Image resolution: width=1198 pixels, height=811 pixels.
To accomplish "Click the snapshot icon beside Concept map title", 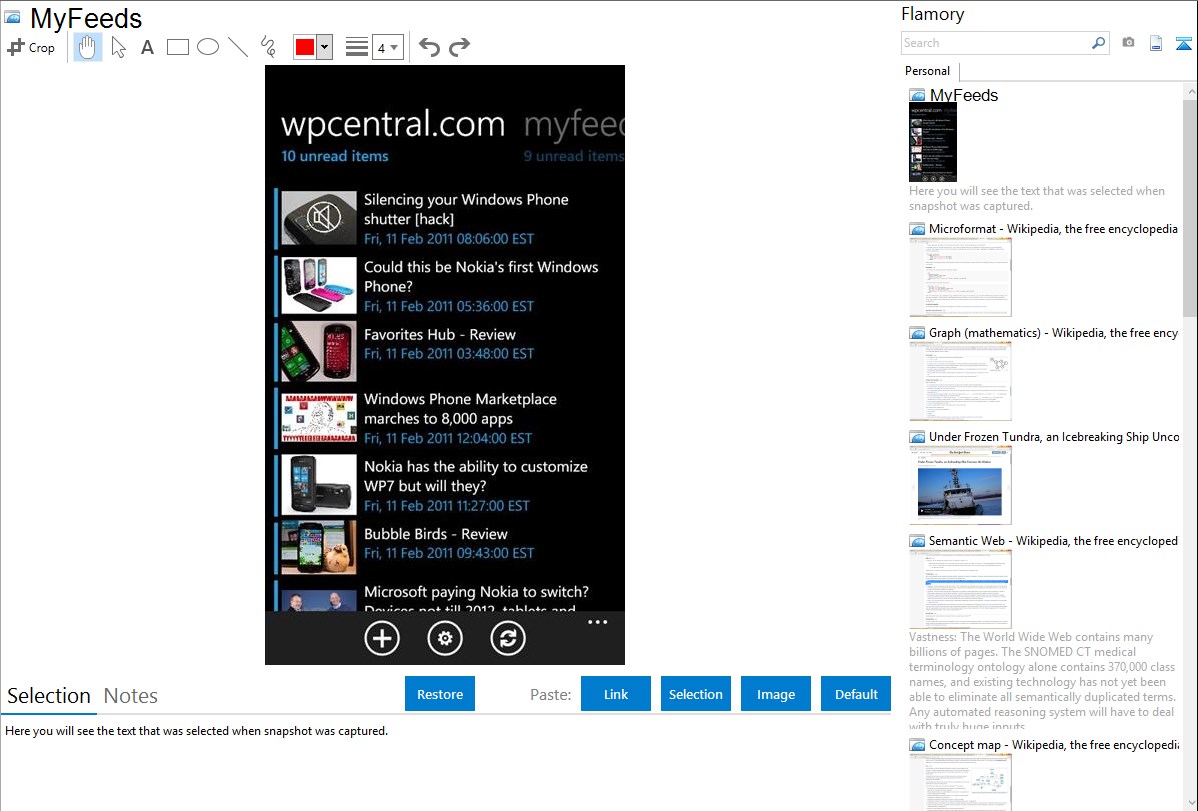I will coord(918,745).
